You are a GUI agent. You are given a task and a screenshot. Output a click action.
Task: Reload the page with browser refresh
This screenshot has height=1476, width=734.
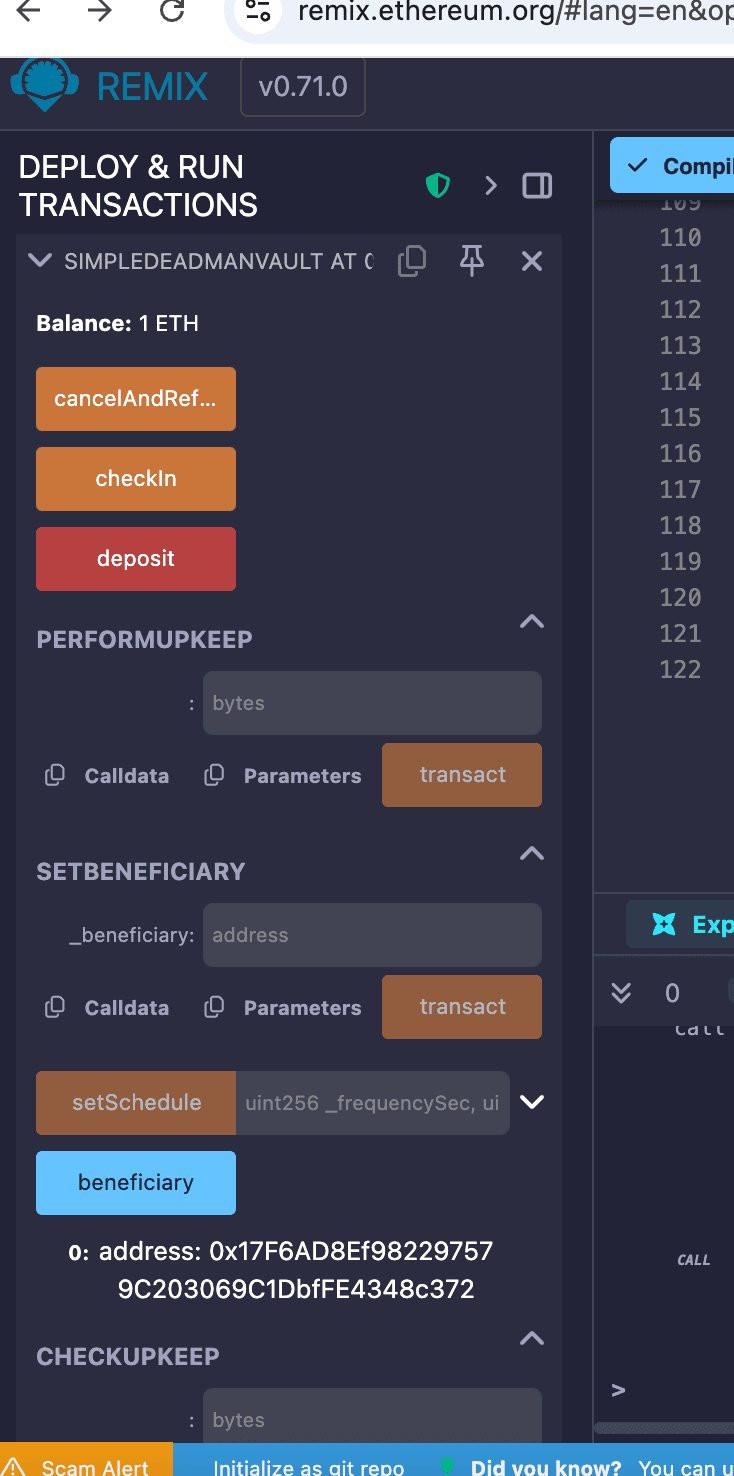173,12
